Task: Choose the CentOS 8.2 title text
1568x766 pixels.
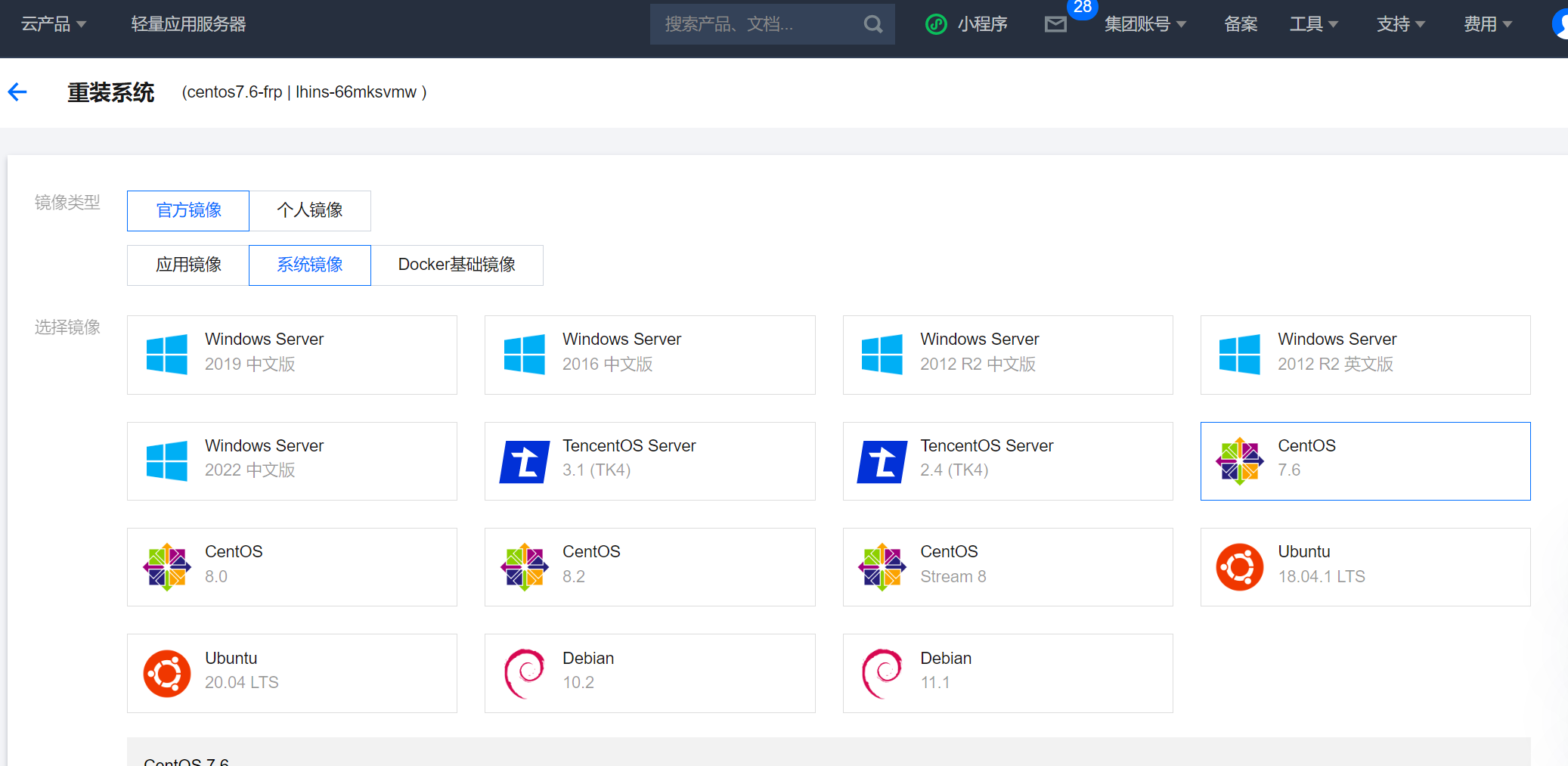Action: point(591,551)
